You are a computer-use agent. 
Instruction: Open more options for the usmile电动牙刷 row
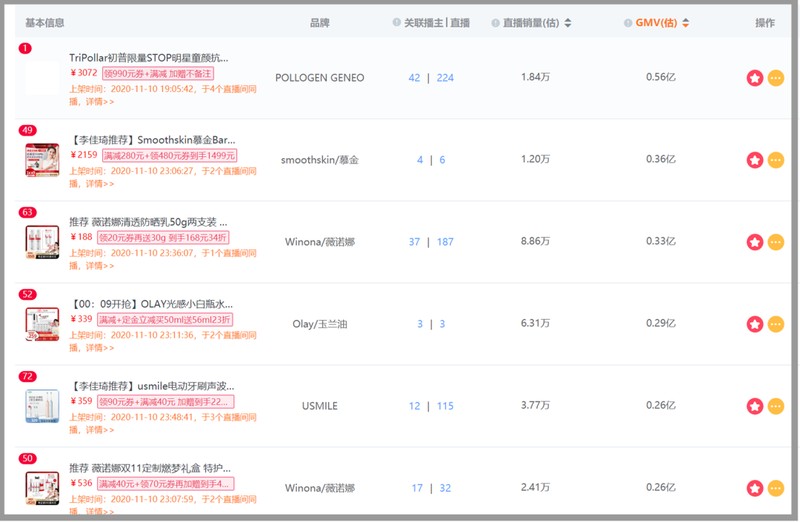coord(776,406)
